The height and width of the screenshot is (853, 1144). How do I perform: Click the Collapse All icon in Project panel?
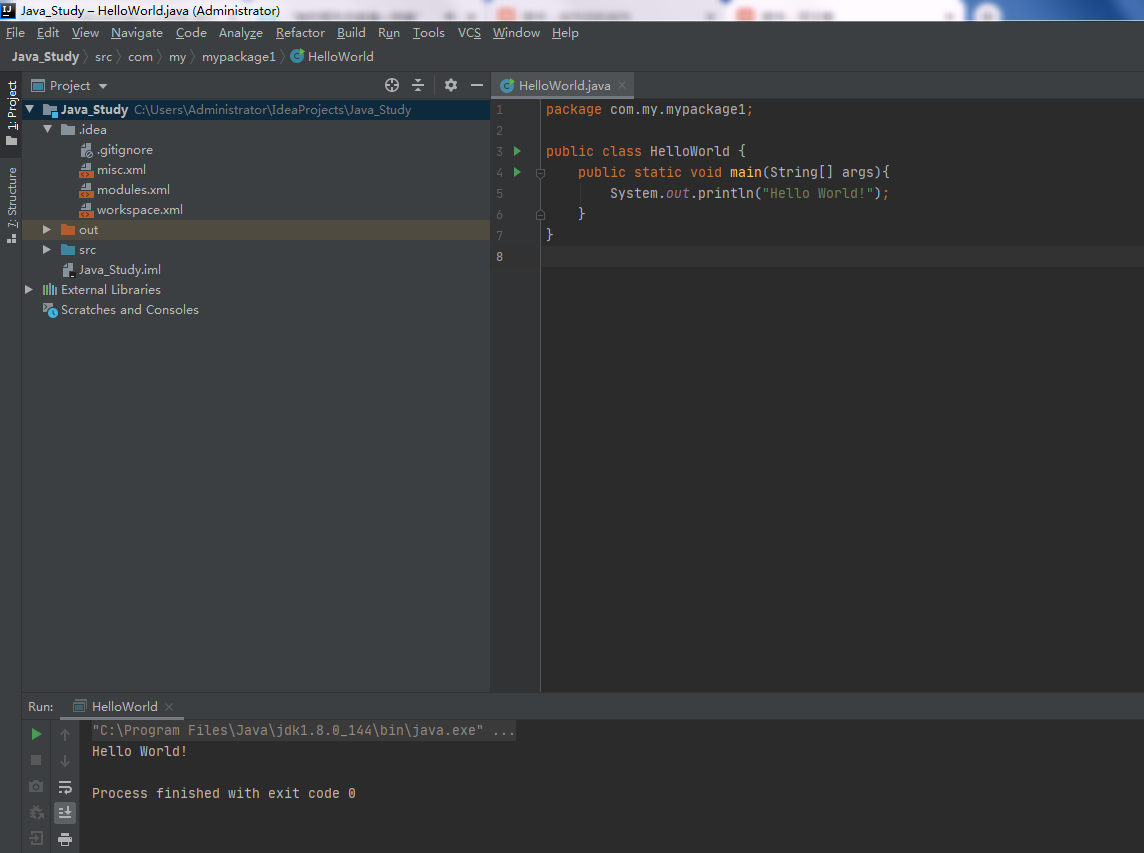418,85
